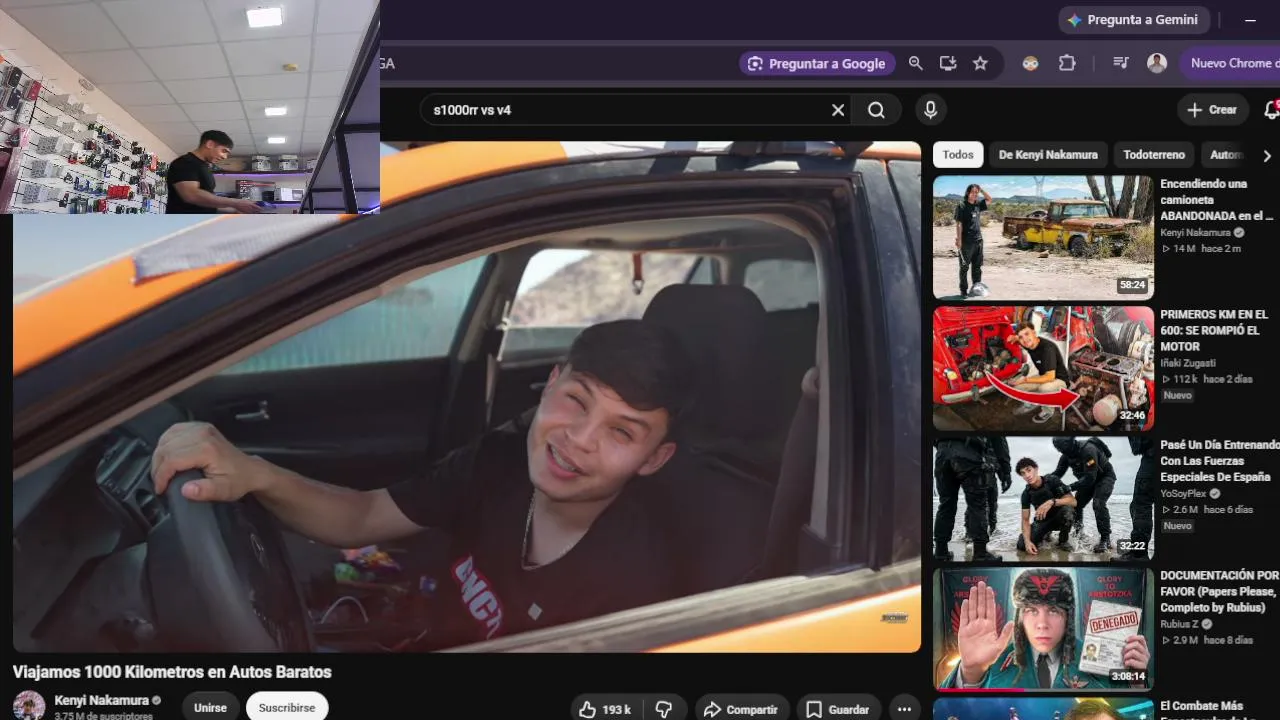Open 'PRIMEROS KM EN EL 600' video title
This screenshot has height=720, width=1280.
[1214, 330]
